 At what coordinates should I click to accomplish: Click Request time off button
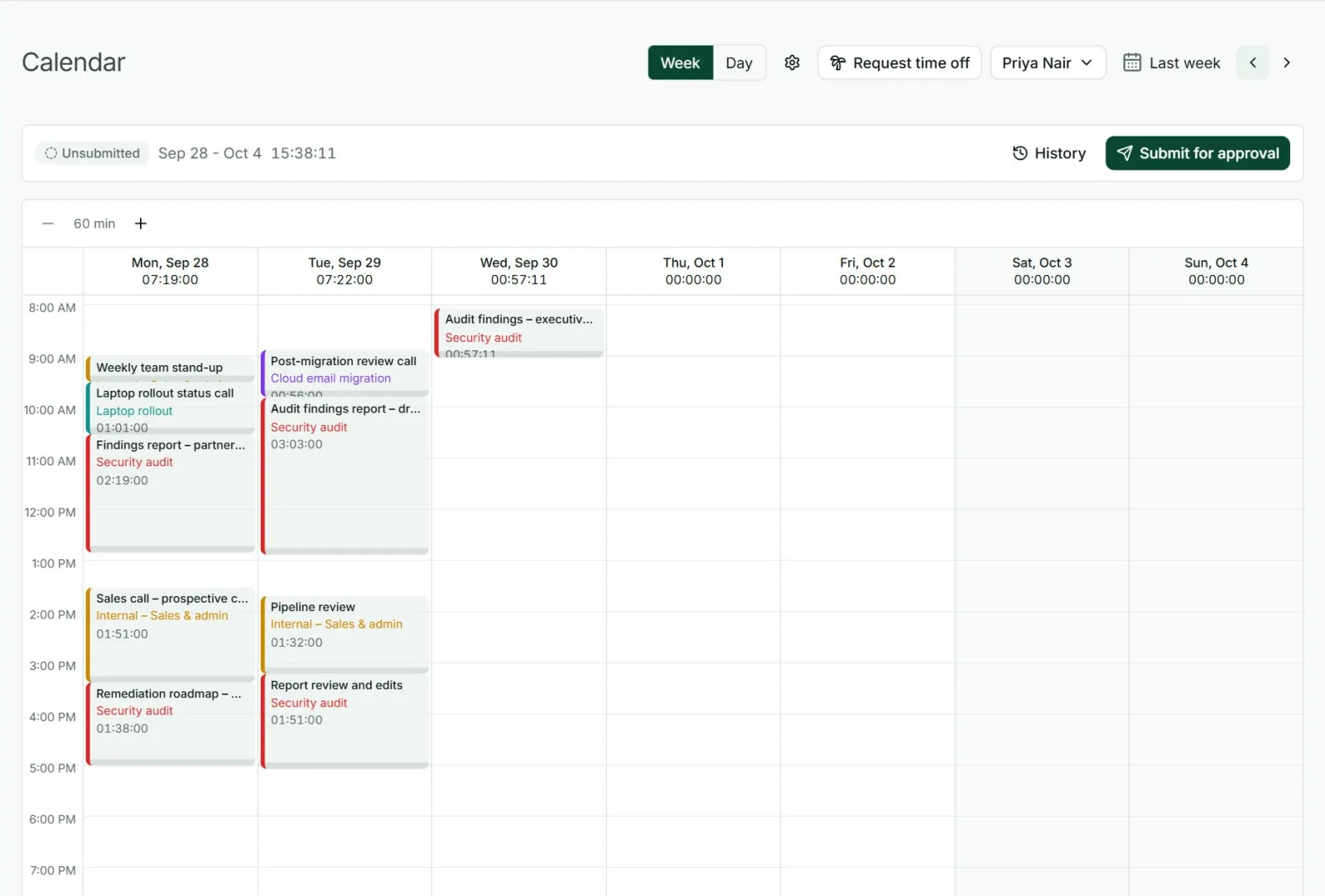click(899, 63)
